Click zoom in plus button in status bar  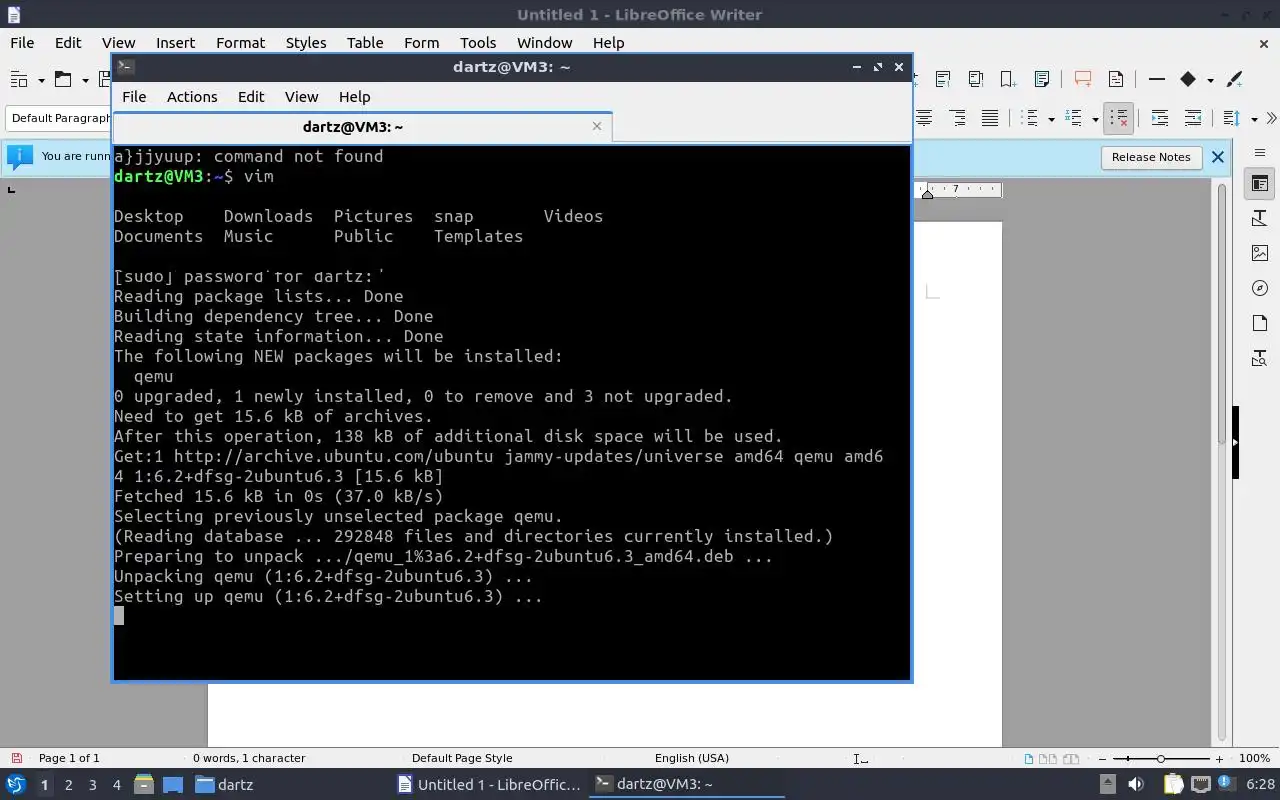click(1219, 759)
